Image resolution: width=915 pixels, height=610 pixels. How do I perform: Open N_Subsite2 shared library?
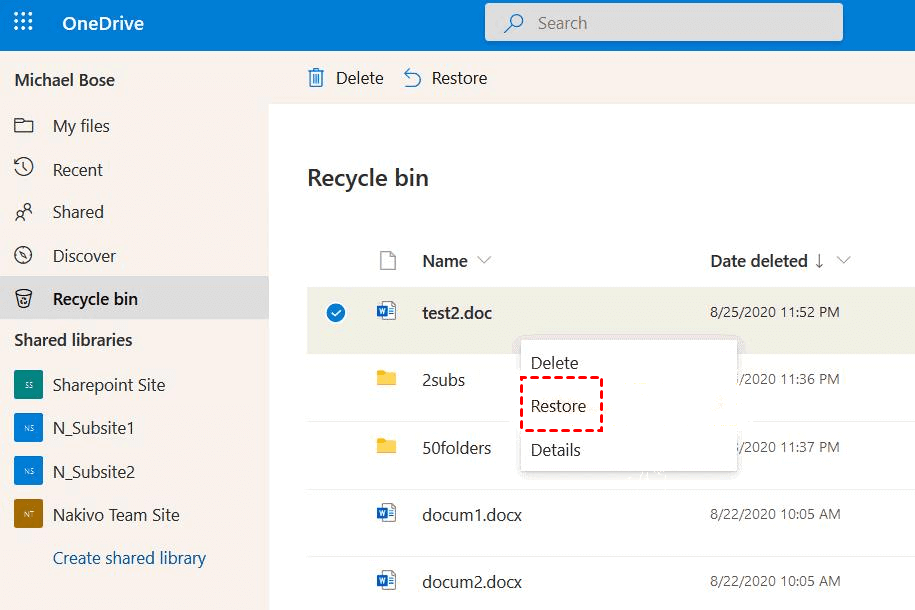pos(94,472)
